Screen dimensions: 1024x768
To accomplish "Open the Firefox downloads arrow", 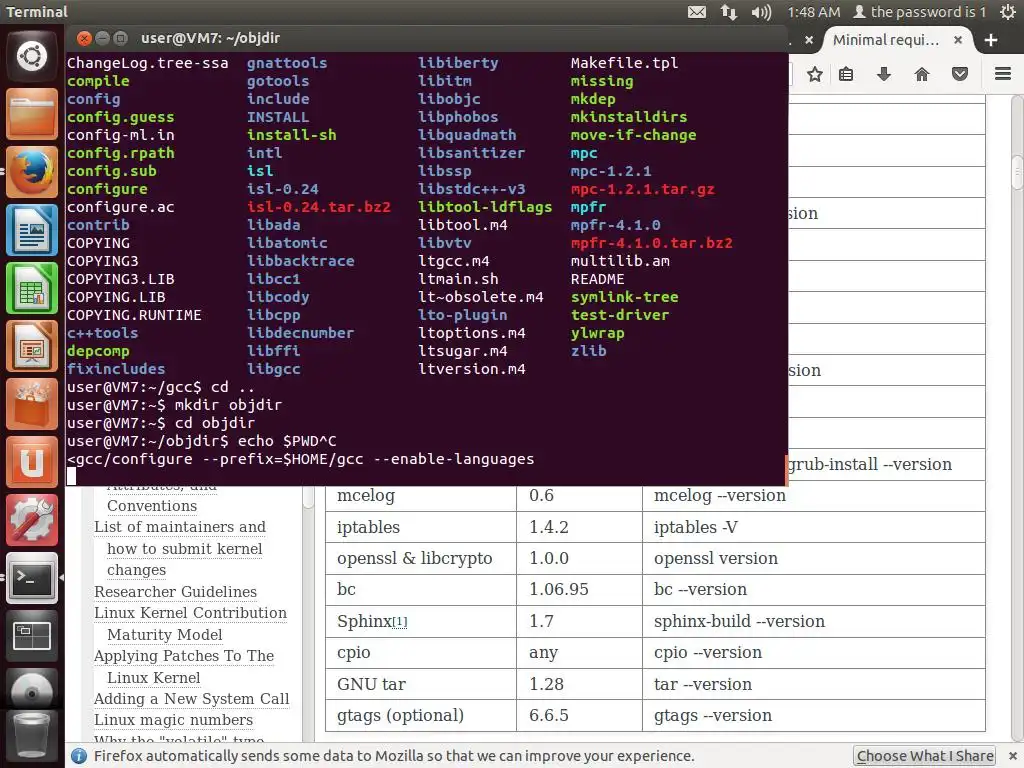I will pyautogui.click(x=884, y=74).
